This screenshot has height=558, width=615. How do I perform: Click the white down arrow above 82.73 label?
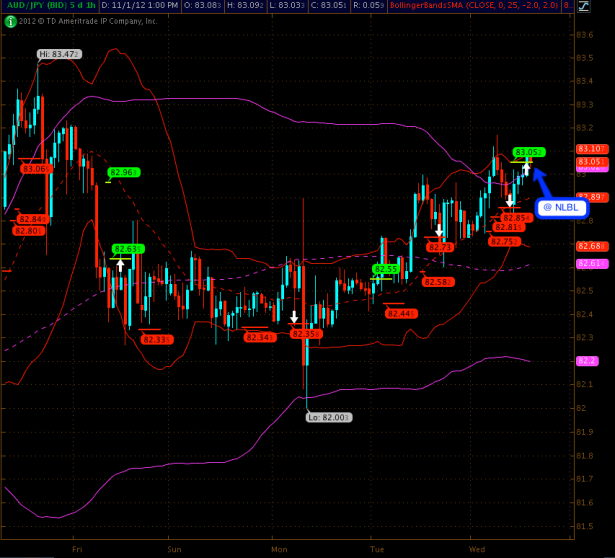pos(439,231)
